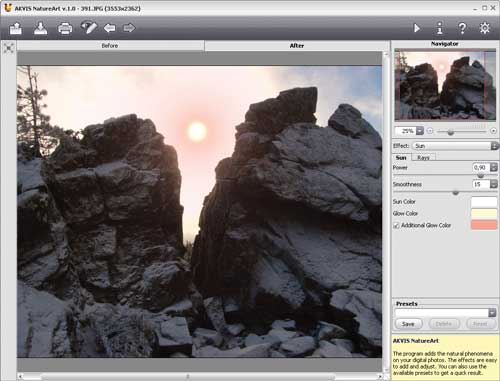Click the Navigator preview thumbnail
Viewport: 500px width, 381px height.
coord(445,85)
